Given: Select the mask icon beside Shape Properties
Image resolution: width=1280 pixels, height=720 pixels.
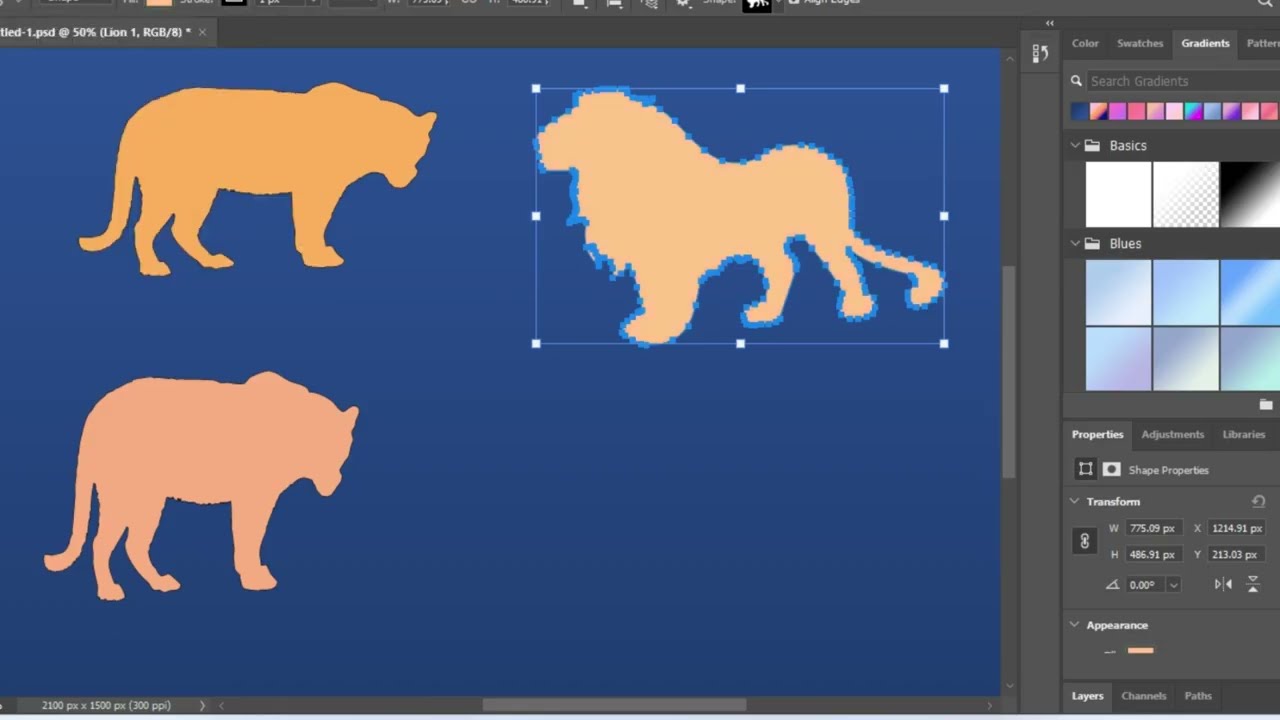Looking at the screenshot, I should coord(1111,469).
